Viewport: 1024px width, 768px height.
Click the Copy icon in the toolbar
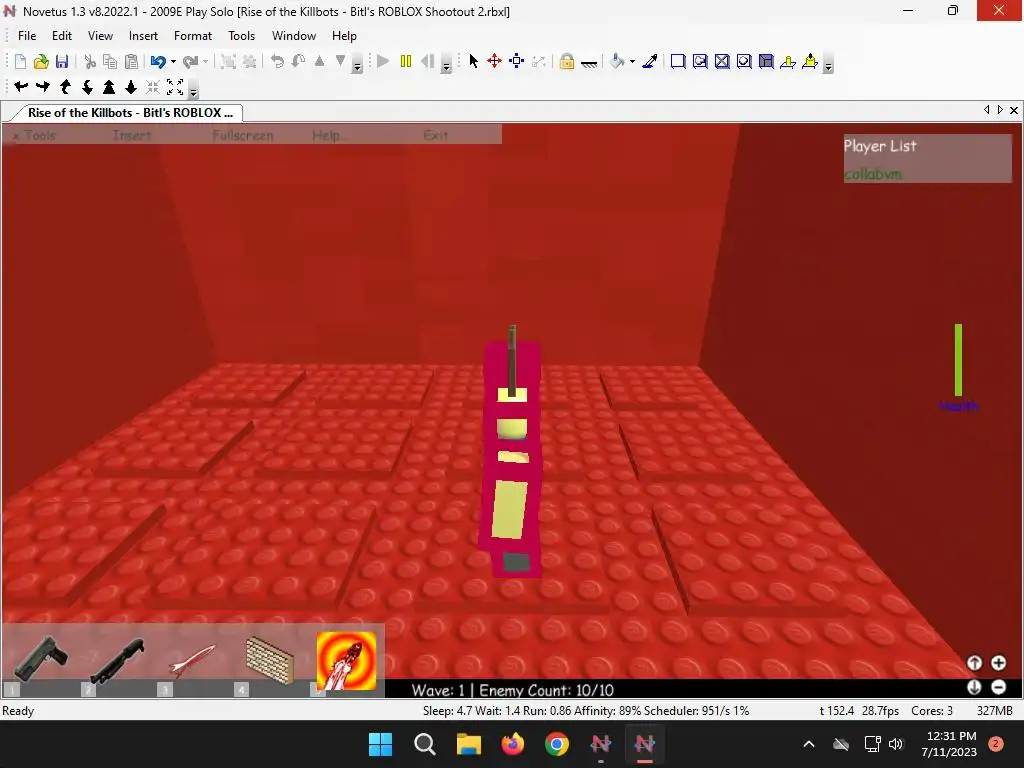110,61
